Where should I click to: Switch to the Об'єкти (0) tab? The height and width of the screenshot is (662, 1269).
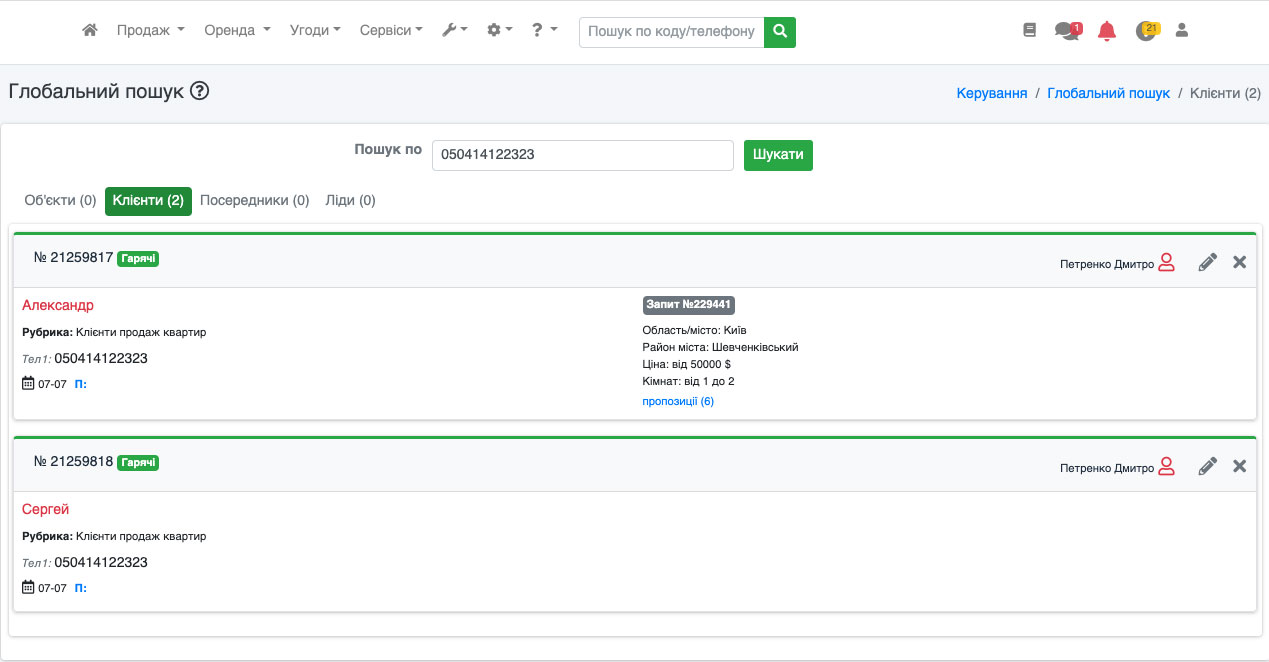point(60,201)
